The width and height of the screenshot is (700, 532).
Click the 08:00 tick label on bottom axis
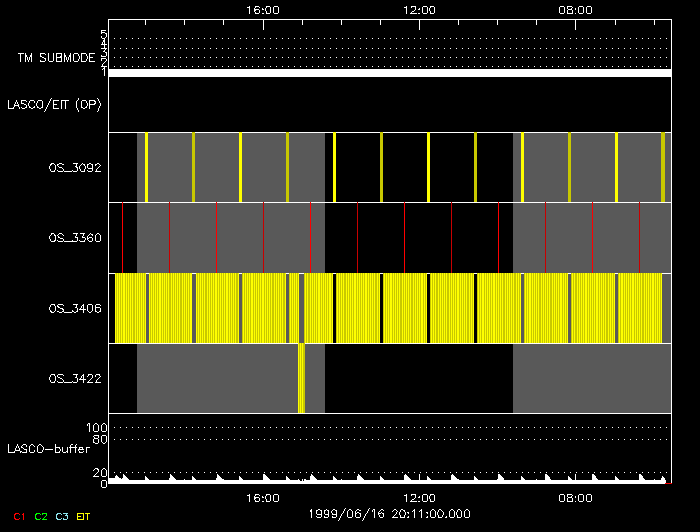click(575, 497)
